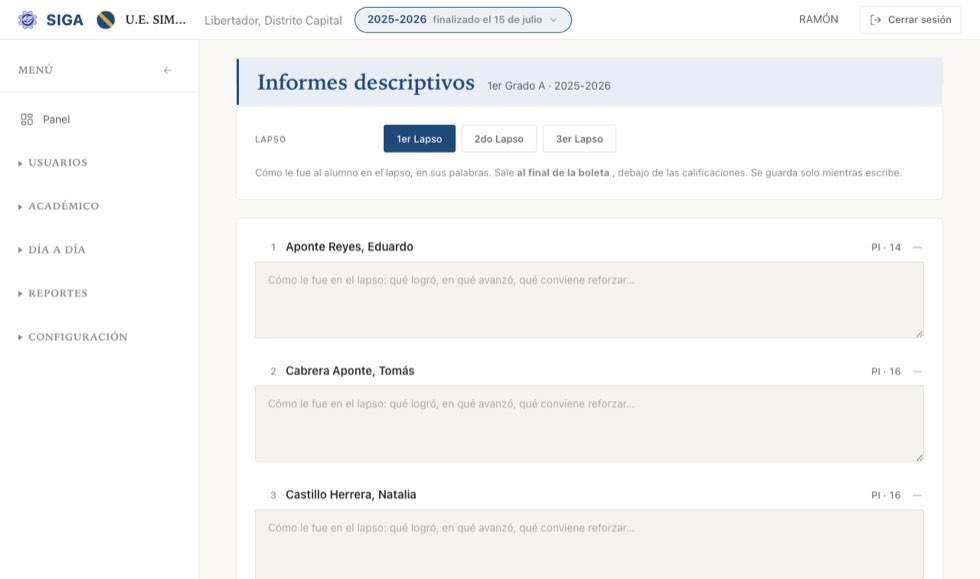Focus the report textarea for Castillo Herrera, Natalia
Viewport: 980px width, 579px height.
click(589, 544)
